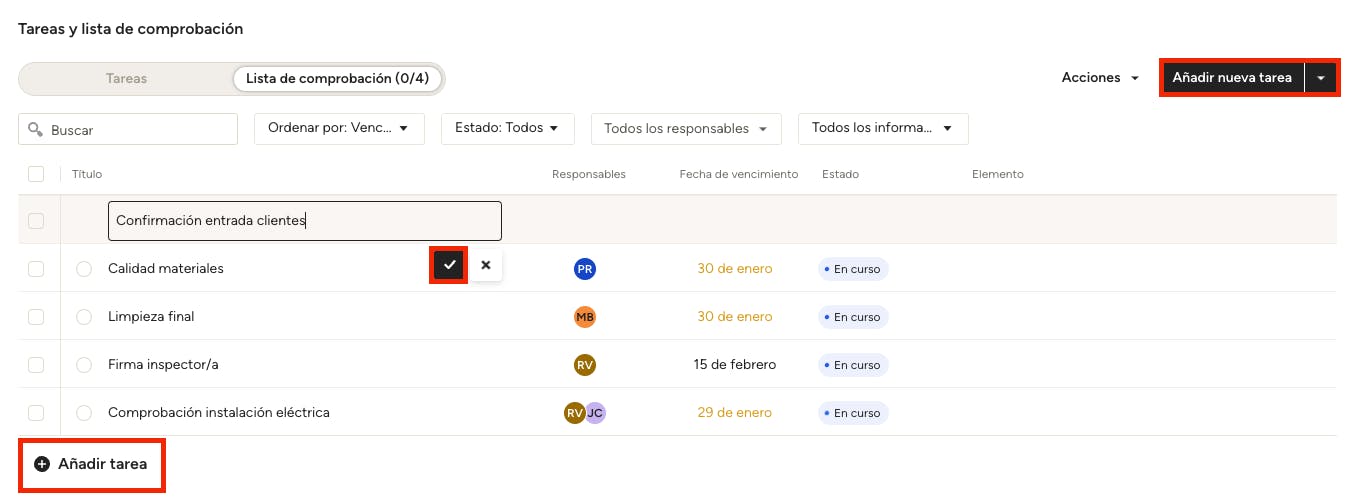Click the JC assignee avatar
Screen dimensions: 1353x502
[596, 413]
